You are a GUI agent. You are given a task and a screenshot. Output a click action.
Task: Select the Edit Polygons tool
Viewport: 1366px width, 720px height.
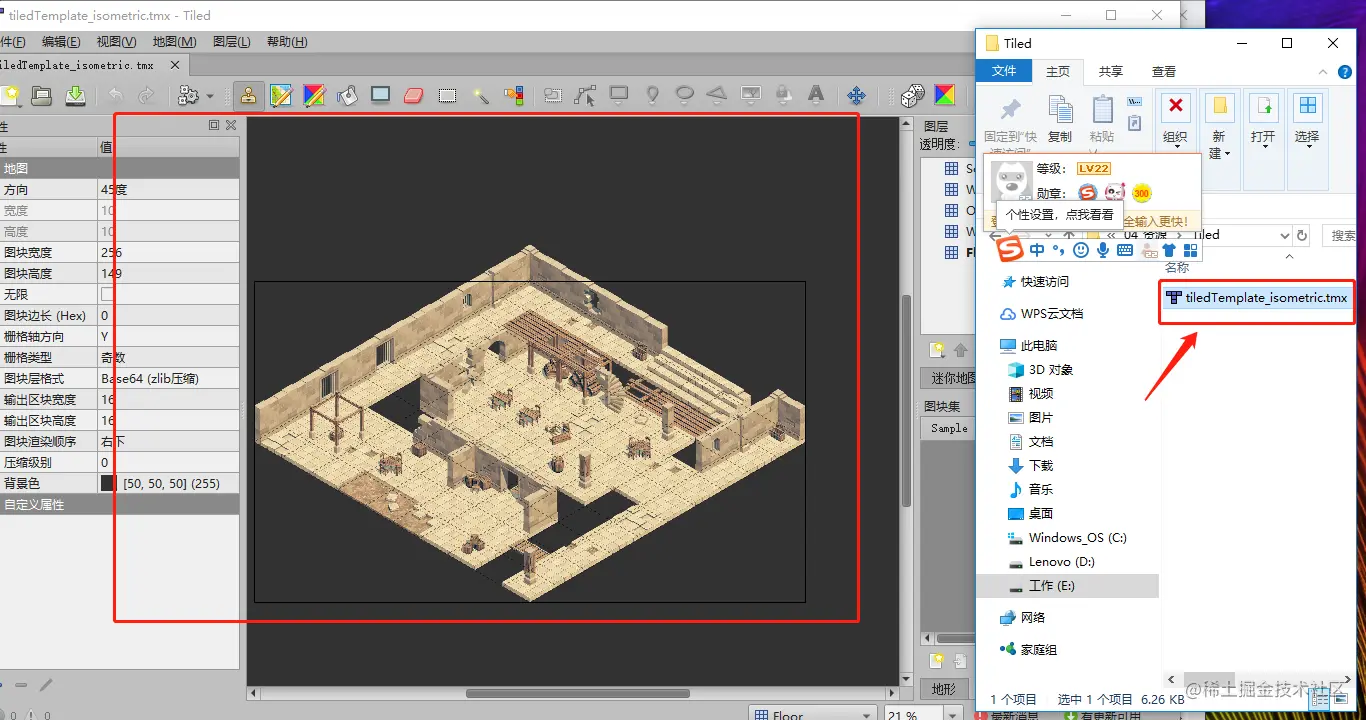585,96
